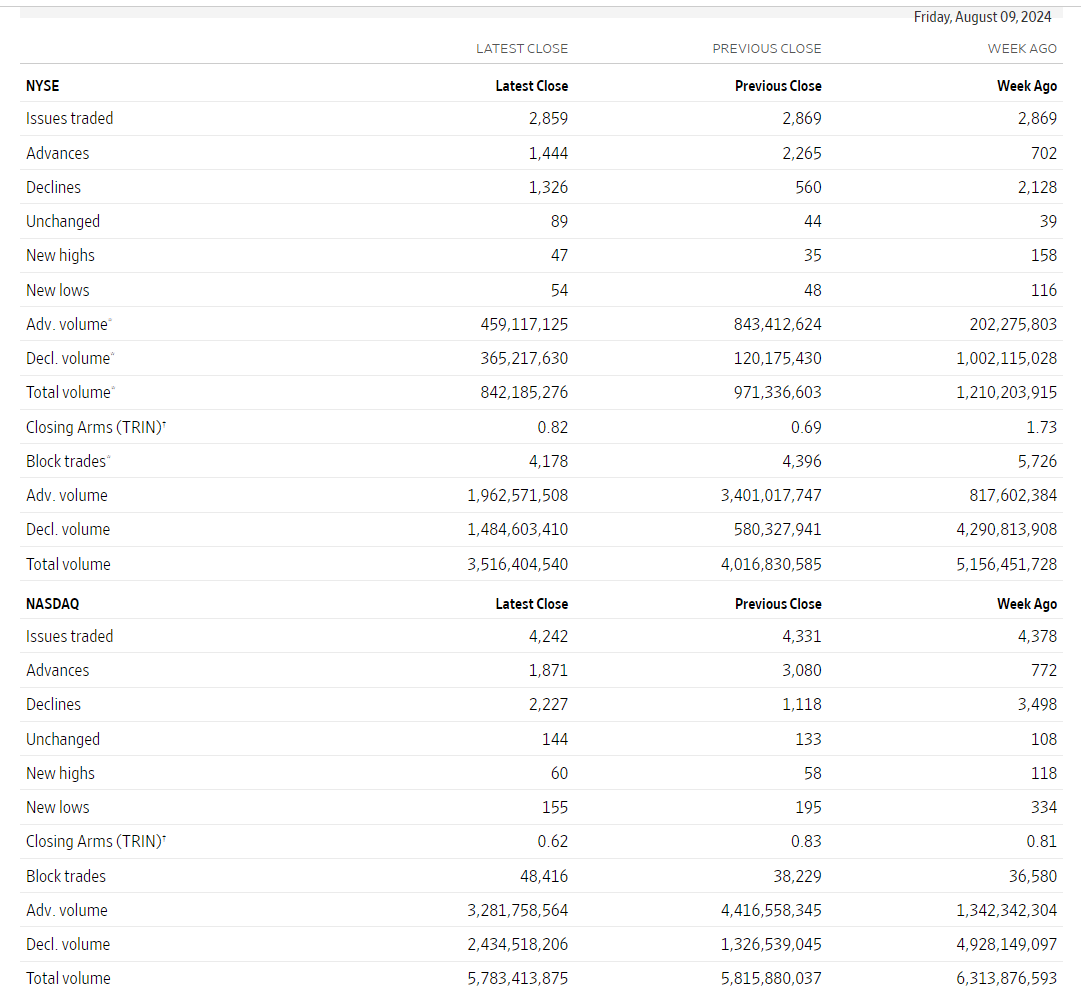Image resolution: width=1081 pixels, height=992 pixels.
Task: Select NYSE Unchanged latest value 89
Action: tap(559, 222)
